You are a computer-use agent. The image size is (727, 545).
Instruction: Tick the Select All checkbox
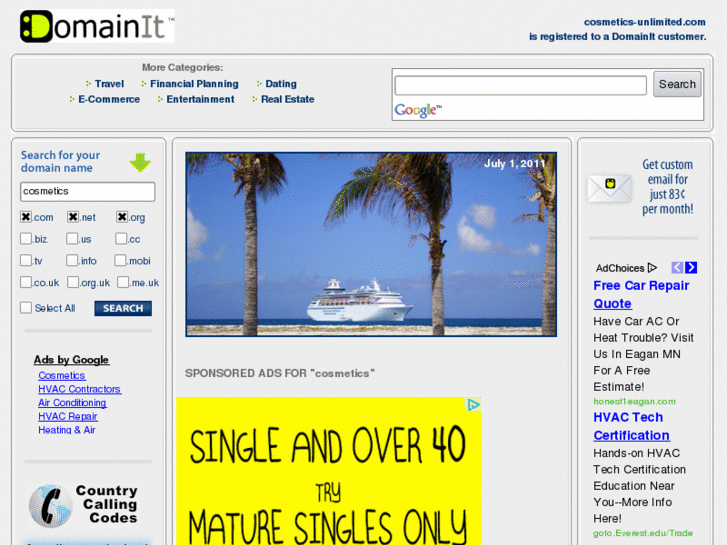pyautogui.click(x=26, y=308)
